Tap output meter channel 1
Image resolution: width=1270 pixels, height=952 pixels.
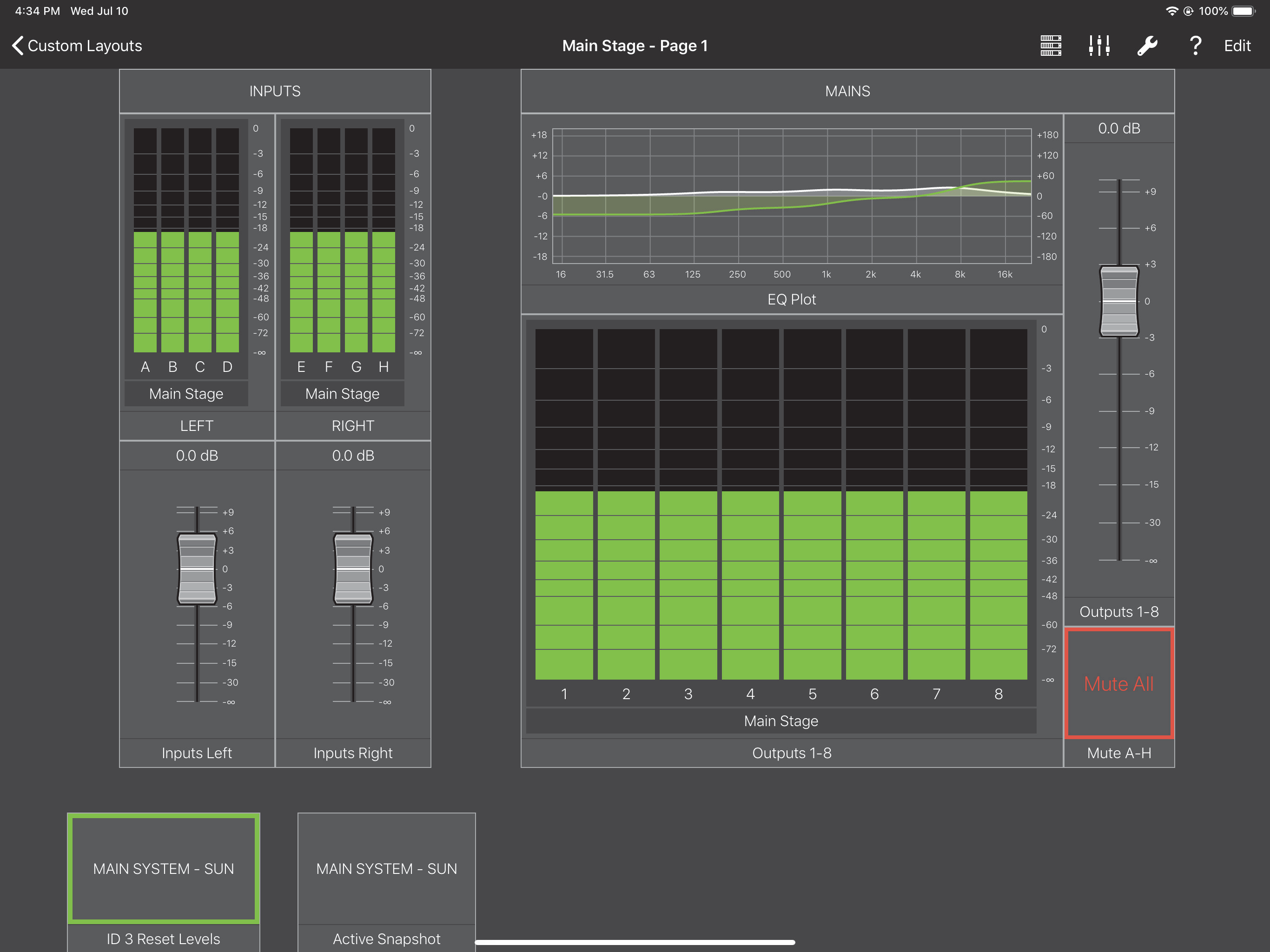click(x=564, y=504)
